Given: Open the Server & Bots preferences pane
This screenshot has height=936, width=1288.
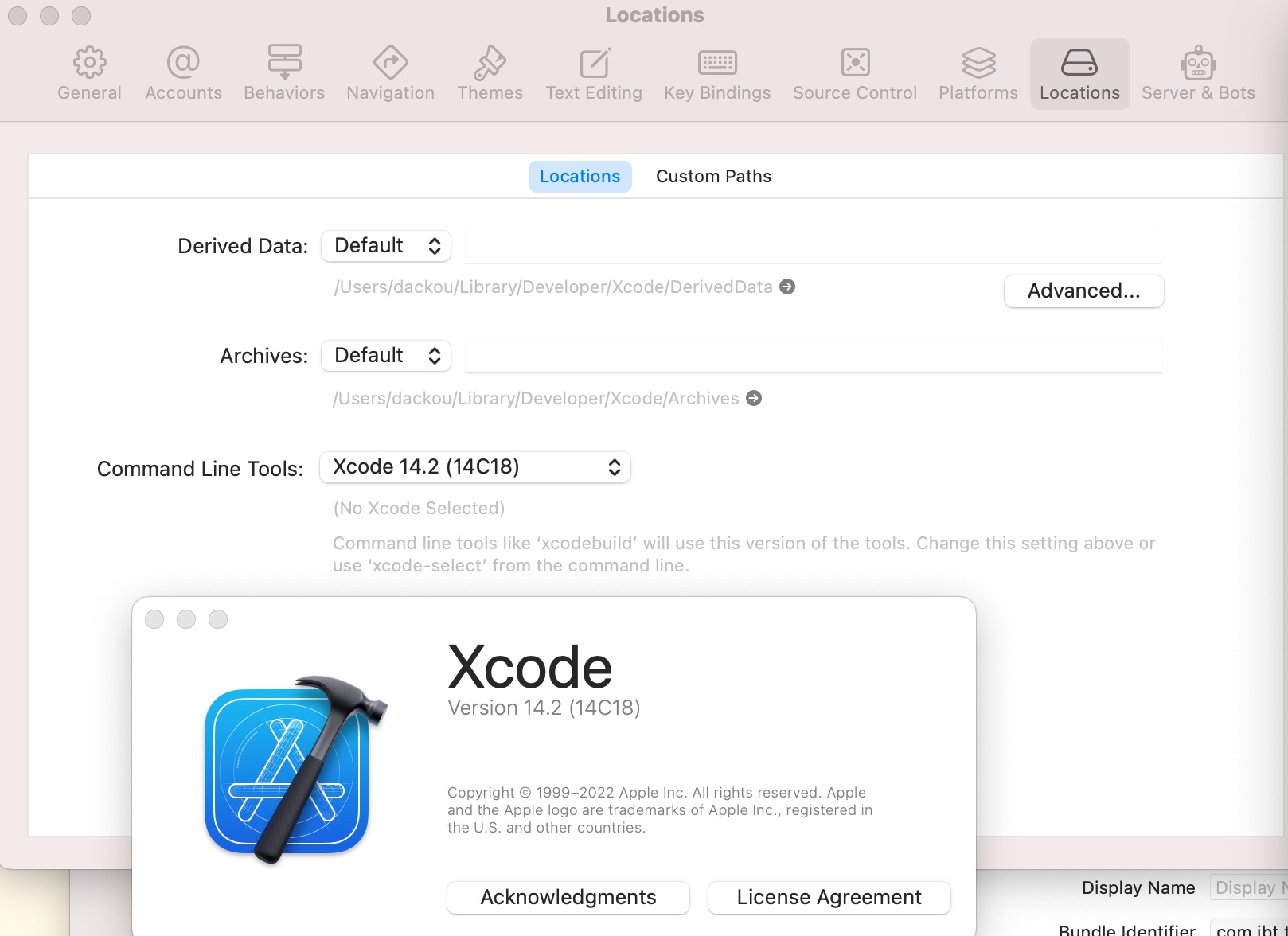Looking at the screenshot, I should (1198, 74).
